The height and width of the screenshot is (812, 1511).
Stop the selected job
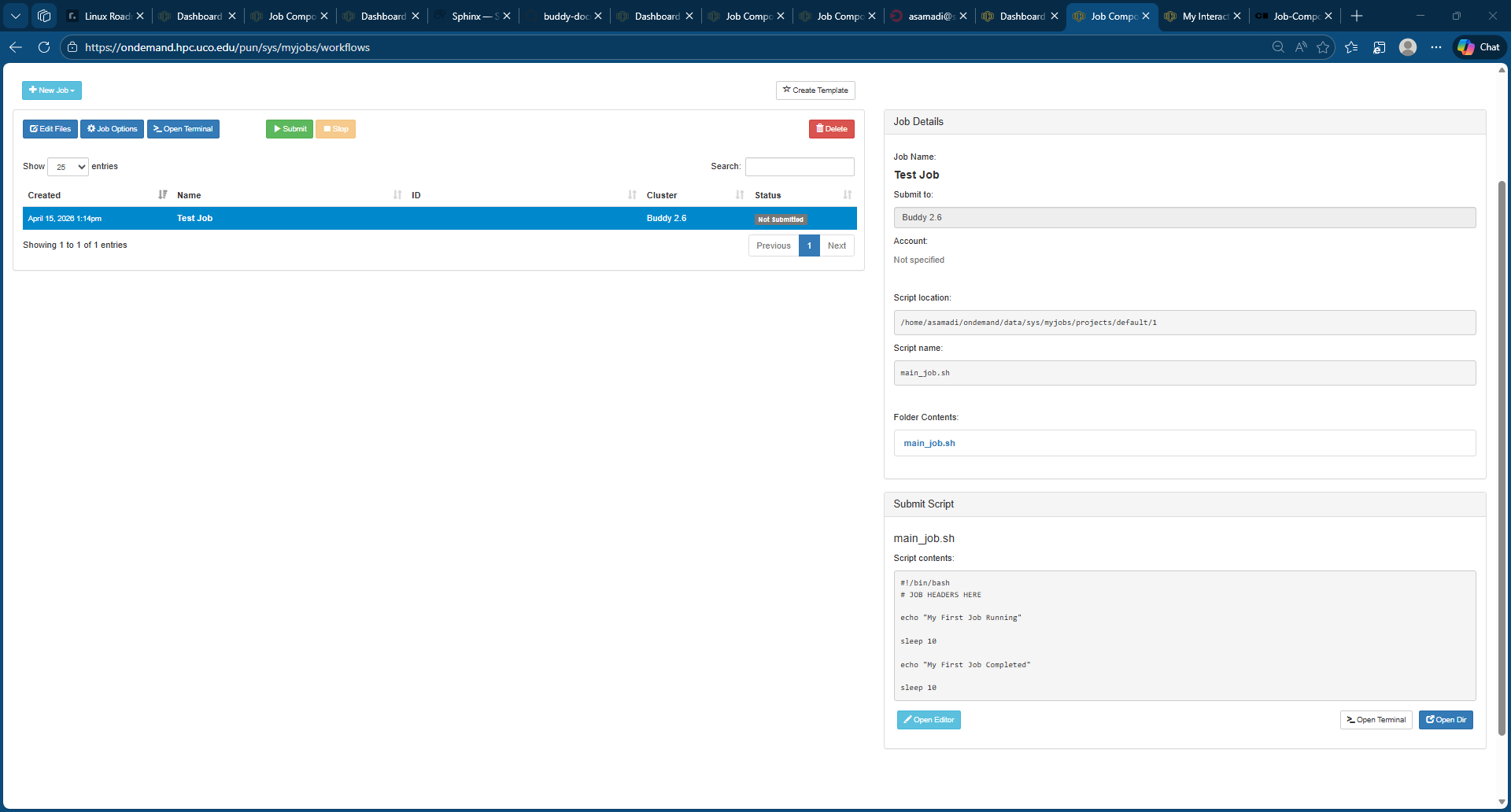[x=335, y=129]
